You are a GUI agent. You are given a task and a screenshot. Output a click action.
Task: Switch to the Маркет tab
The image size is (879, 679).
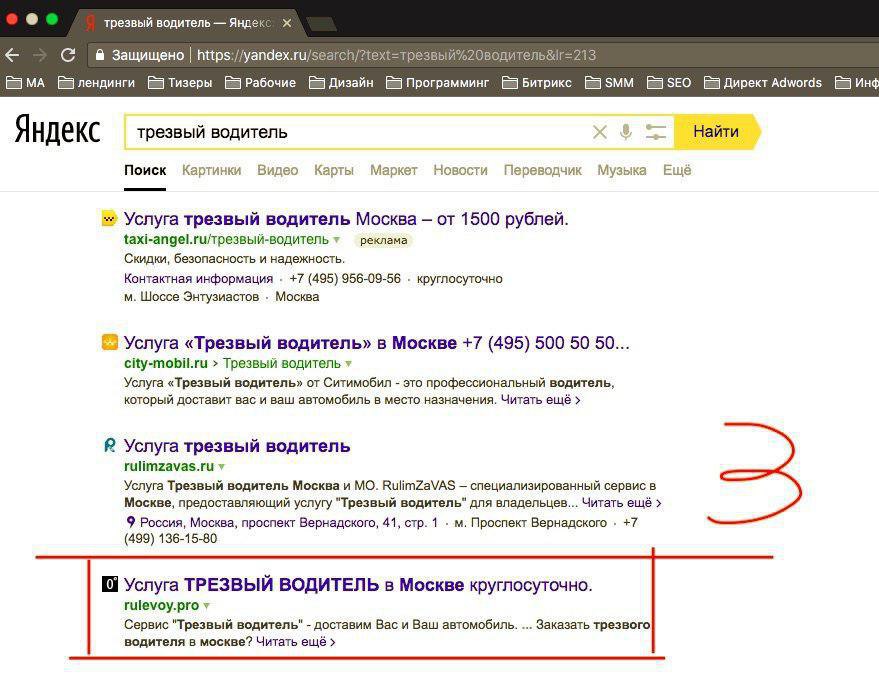[394, 170]
